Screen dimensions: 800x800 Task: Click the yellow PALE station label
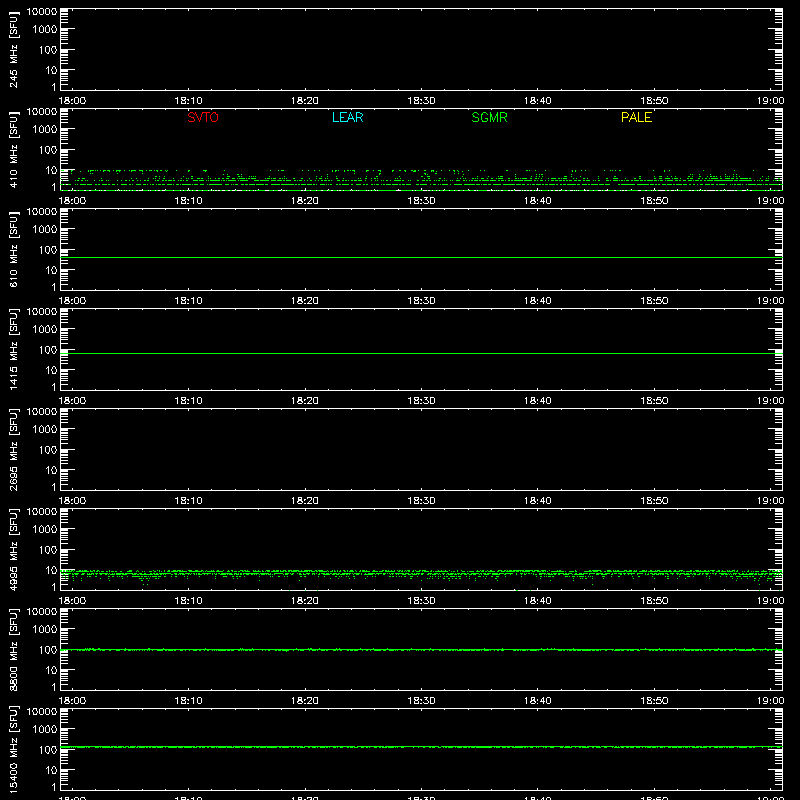tap(636, 117)
